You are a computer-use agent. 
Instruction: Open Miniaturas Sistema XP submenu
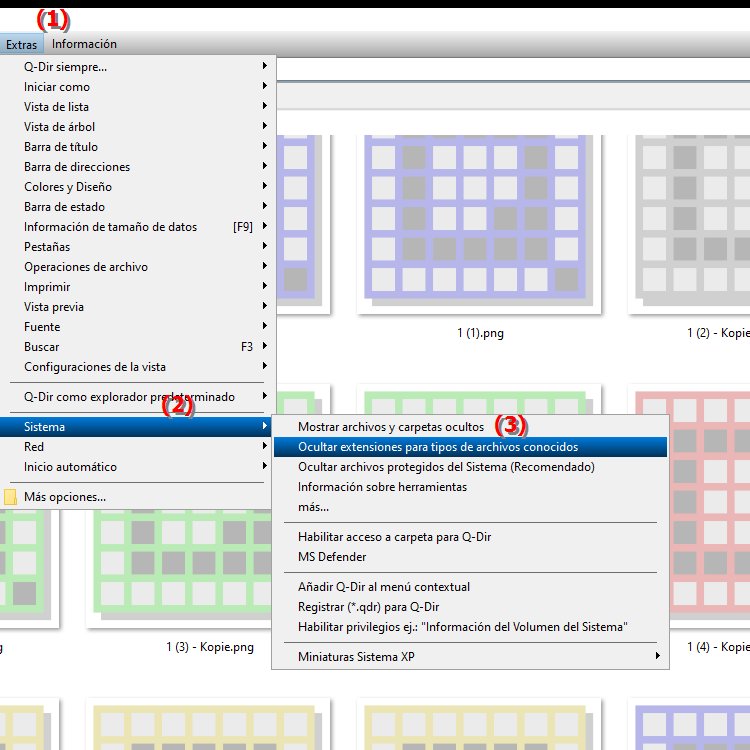[x=470, y=657]
